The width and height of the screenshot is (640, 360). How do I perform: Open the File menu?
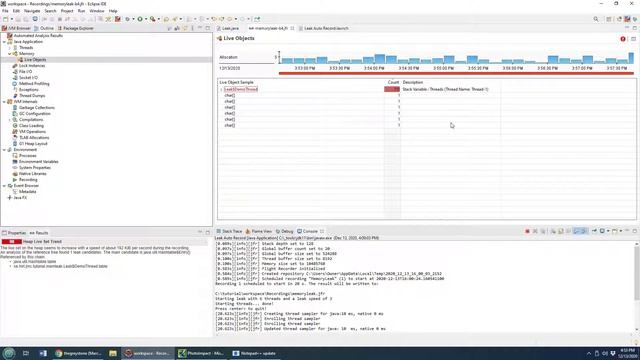click(x=5, y=11)
